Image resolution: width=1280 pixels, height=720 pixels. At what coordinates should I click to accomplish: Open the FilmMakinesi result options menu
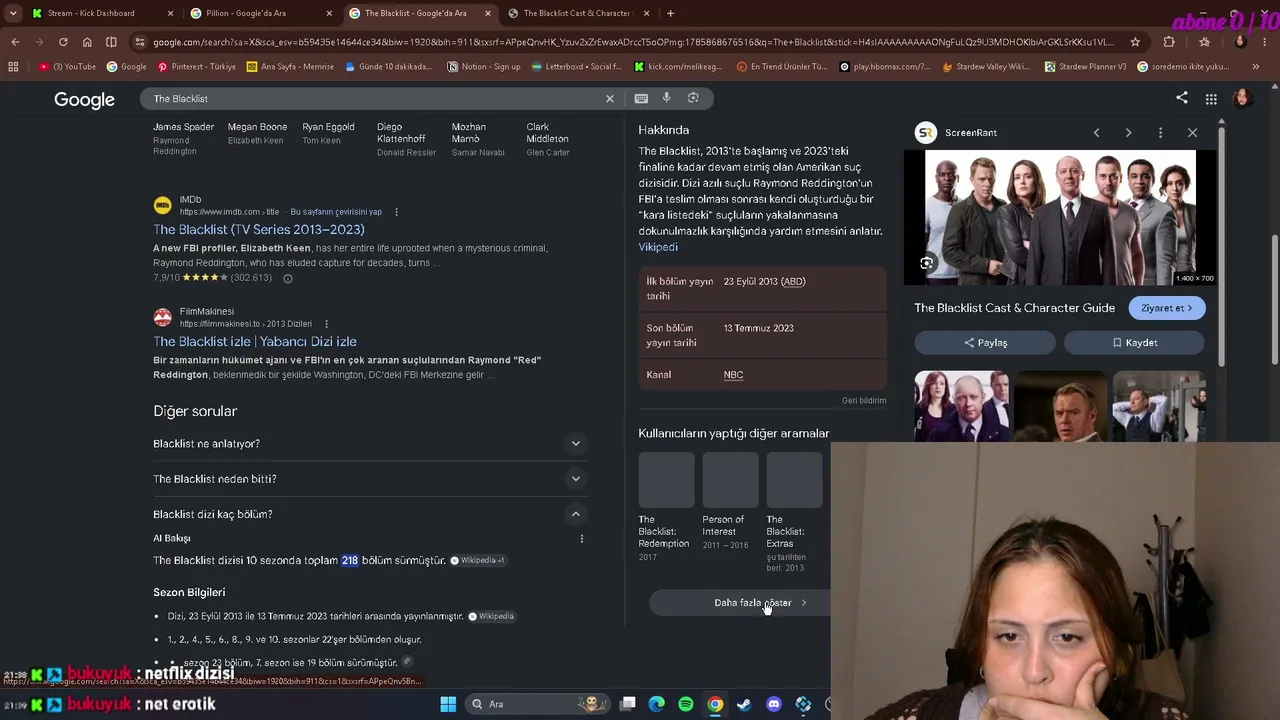[x=327, y=324]
